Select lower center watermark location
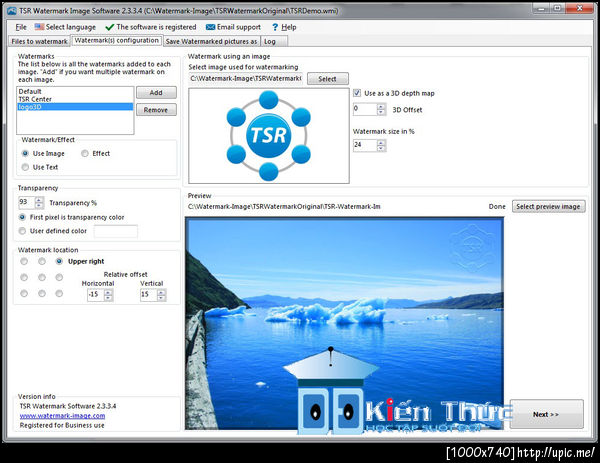Viewport: 600px width, 463px height. [42, 293]
